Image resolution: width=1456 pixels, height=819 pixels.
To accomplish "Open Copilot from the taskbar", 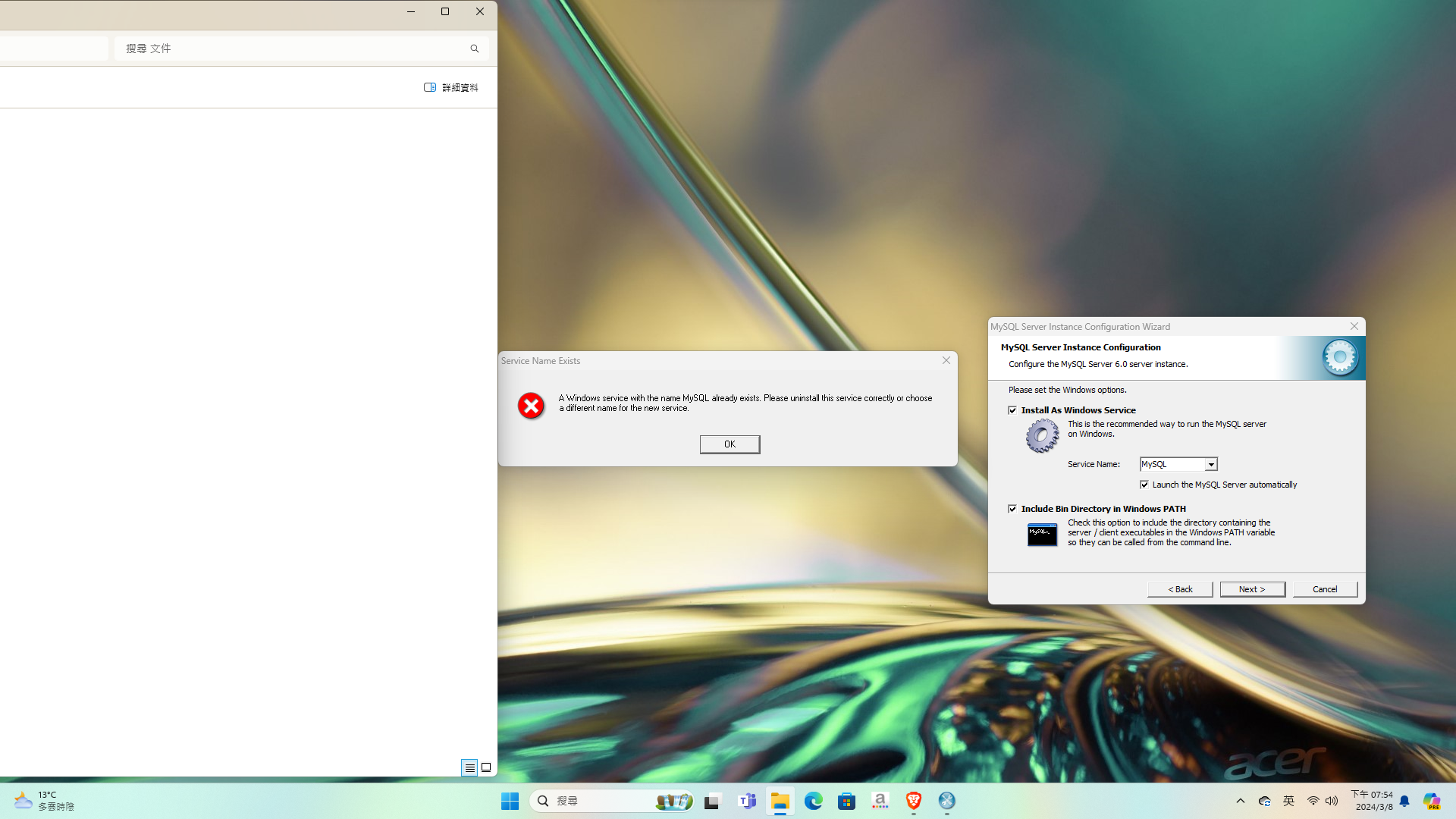I will [x=1432, y=801].
